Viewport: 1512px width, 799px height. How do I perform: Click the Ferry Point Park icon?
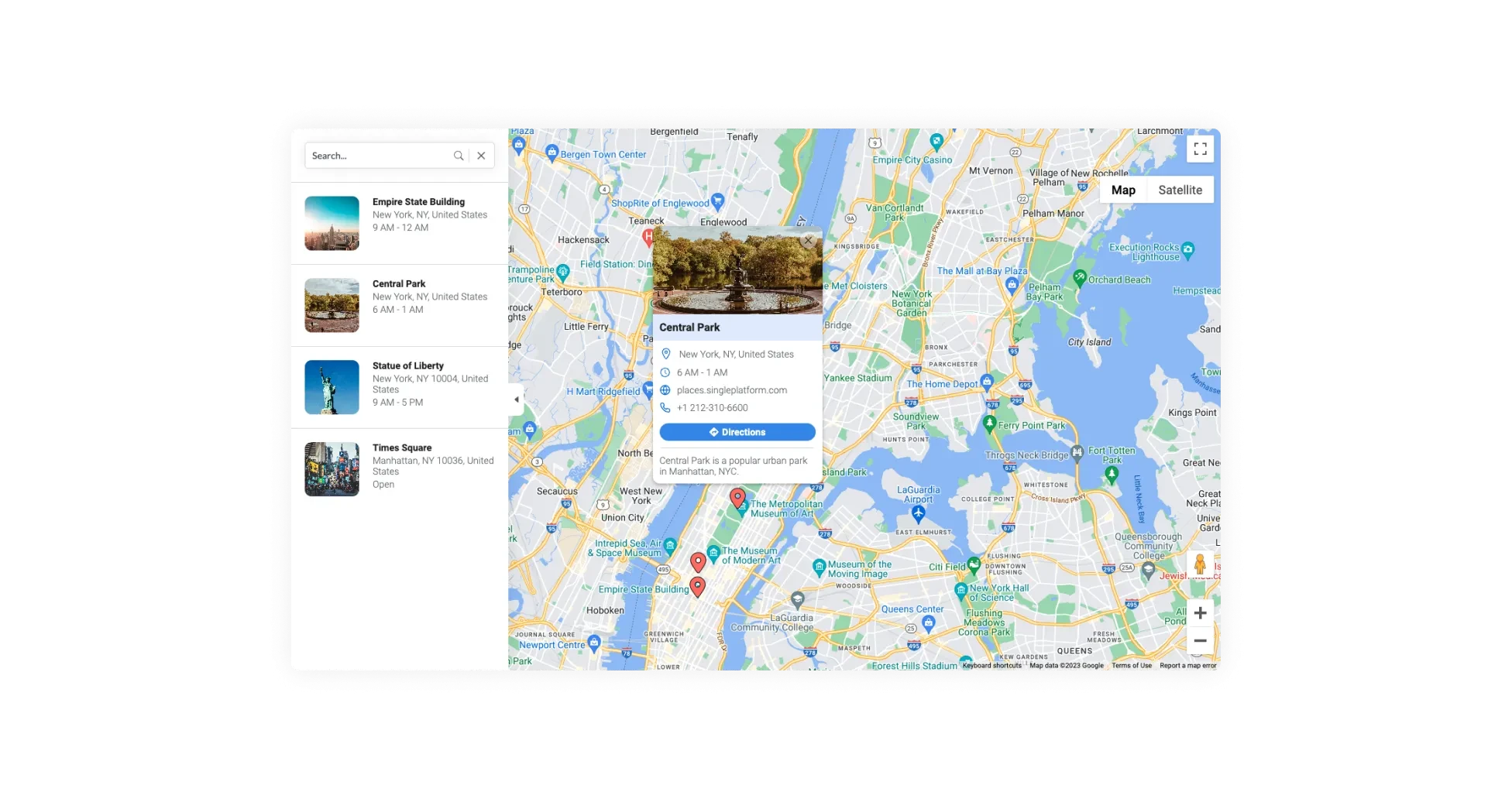(x=989, y=423)
